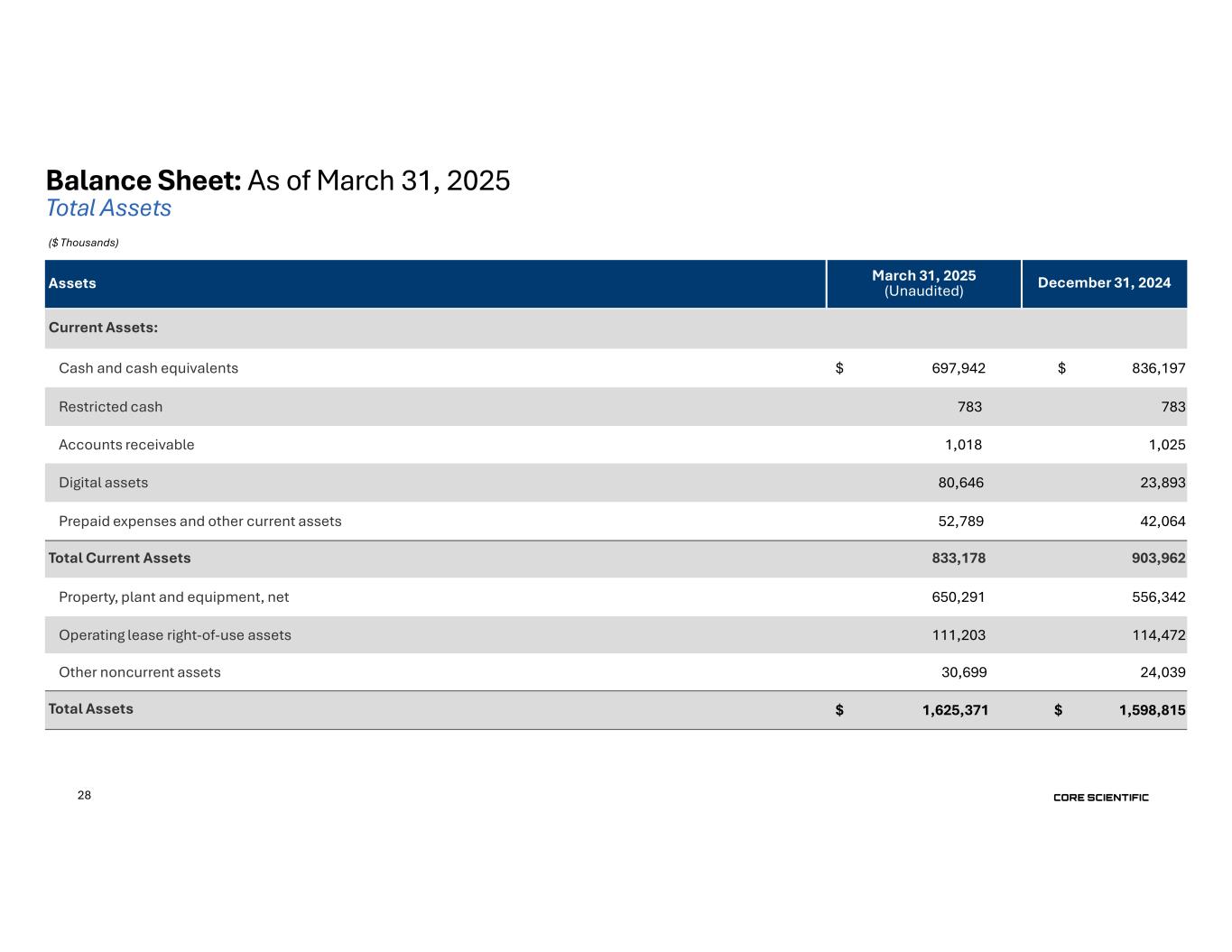Click the Property, plant and equipment label
Screen dimensions: 1232x952
tap(173, 597)
